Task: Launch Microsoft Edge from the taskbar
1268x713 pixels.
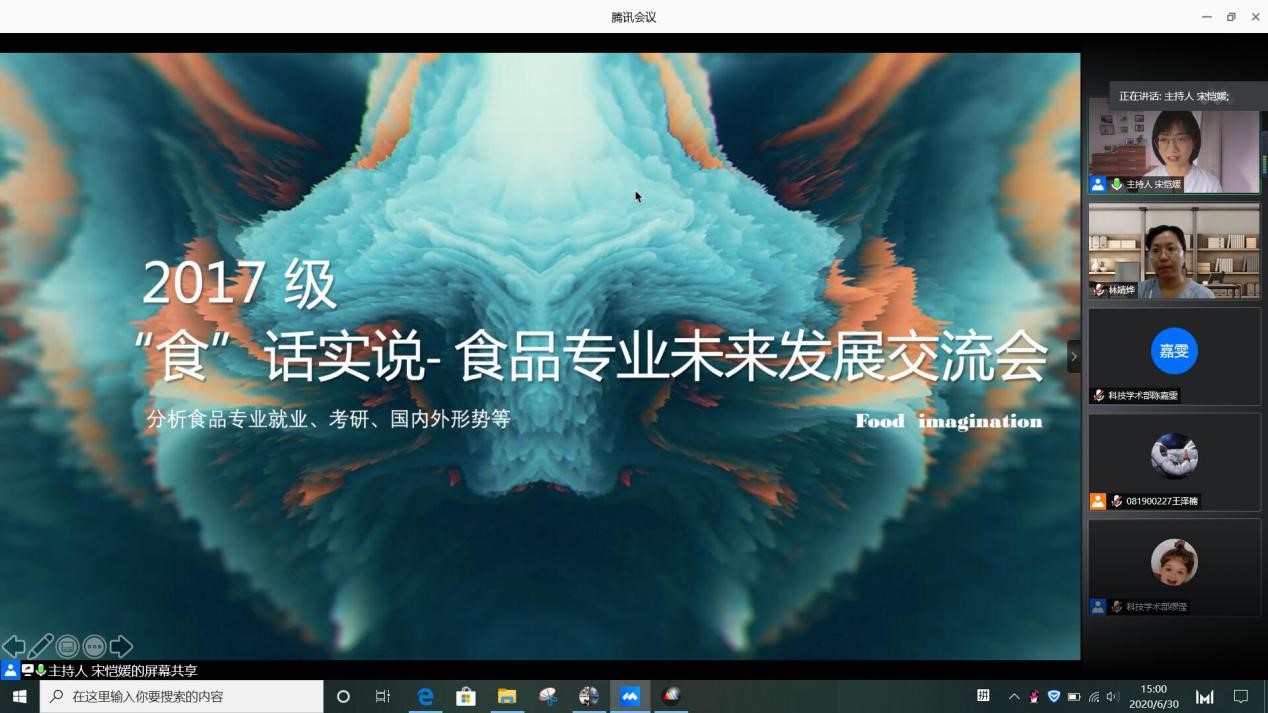Action: [425, 696]
